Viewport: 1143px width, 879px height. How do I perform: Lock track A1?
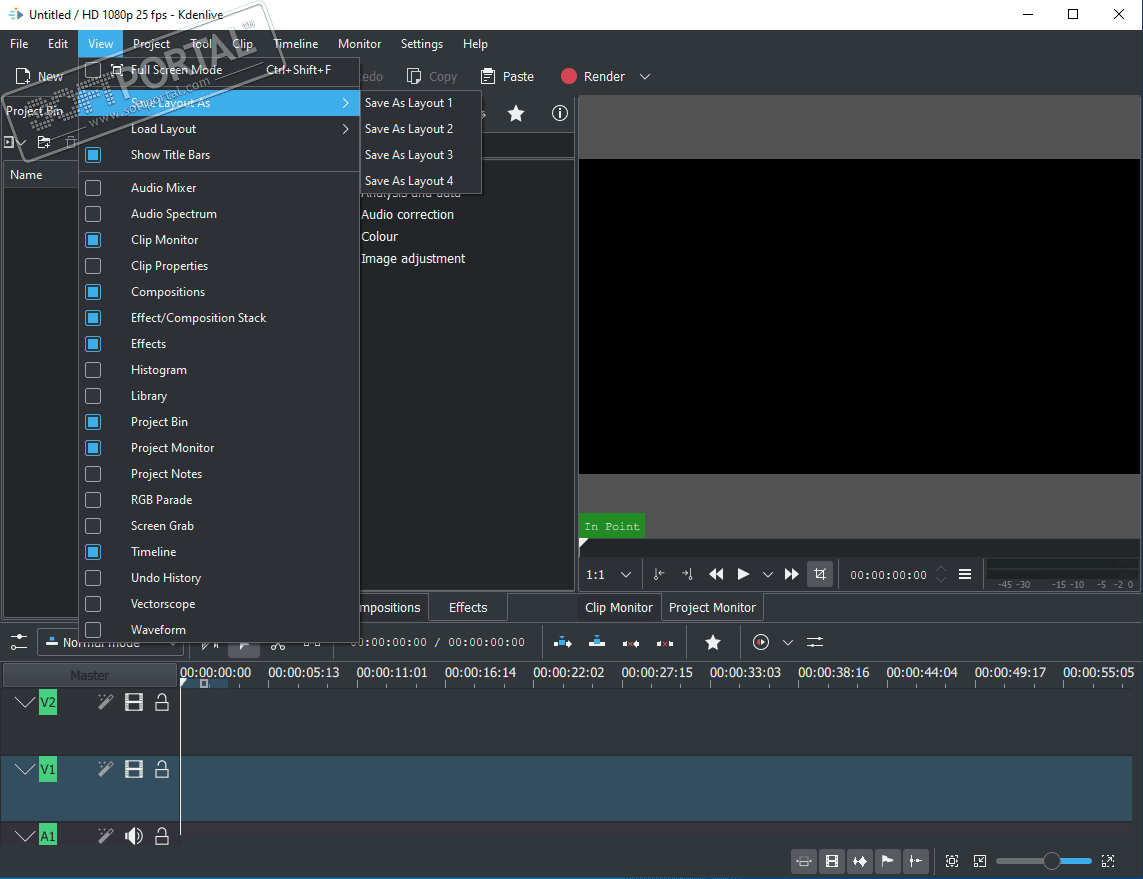point(162,836)
